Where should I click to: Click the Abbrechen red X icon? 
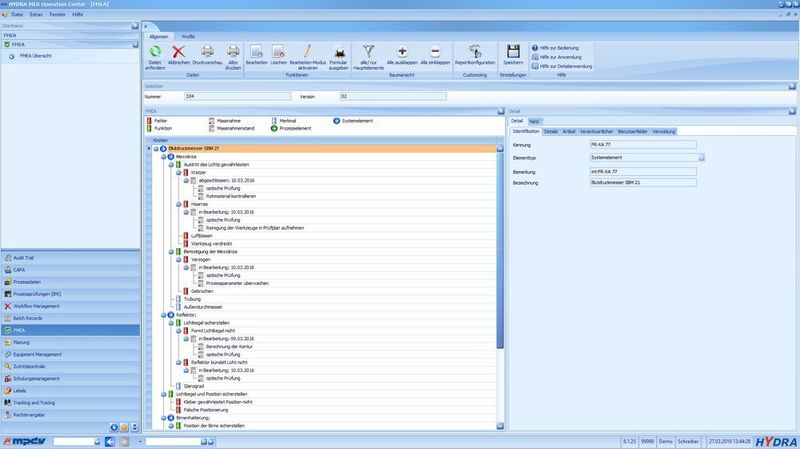[179, 52]
